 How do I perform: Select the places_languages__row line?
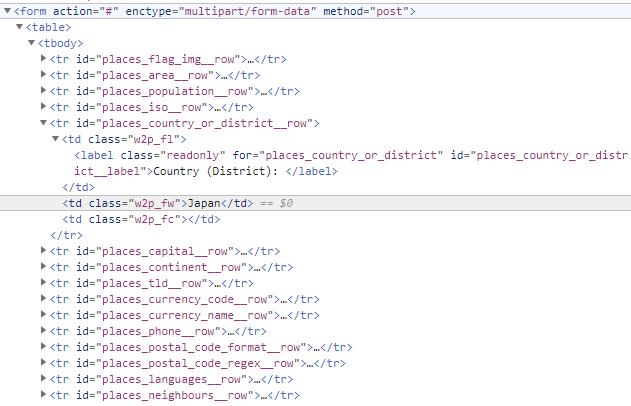pos(171,379)
